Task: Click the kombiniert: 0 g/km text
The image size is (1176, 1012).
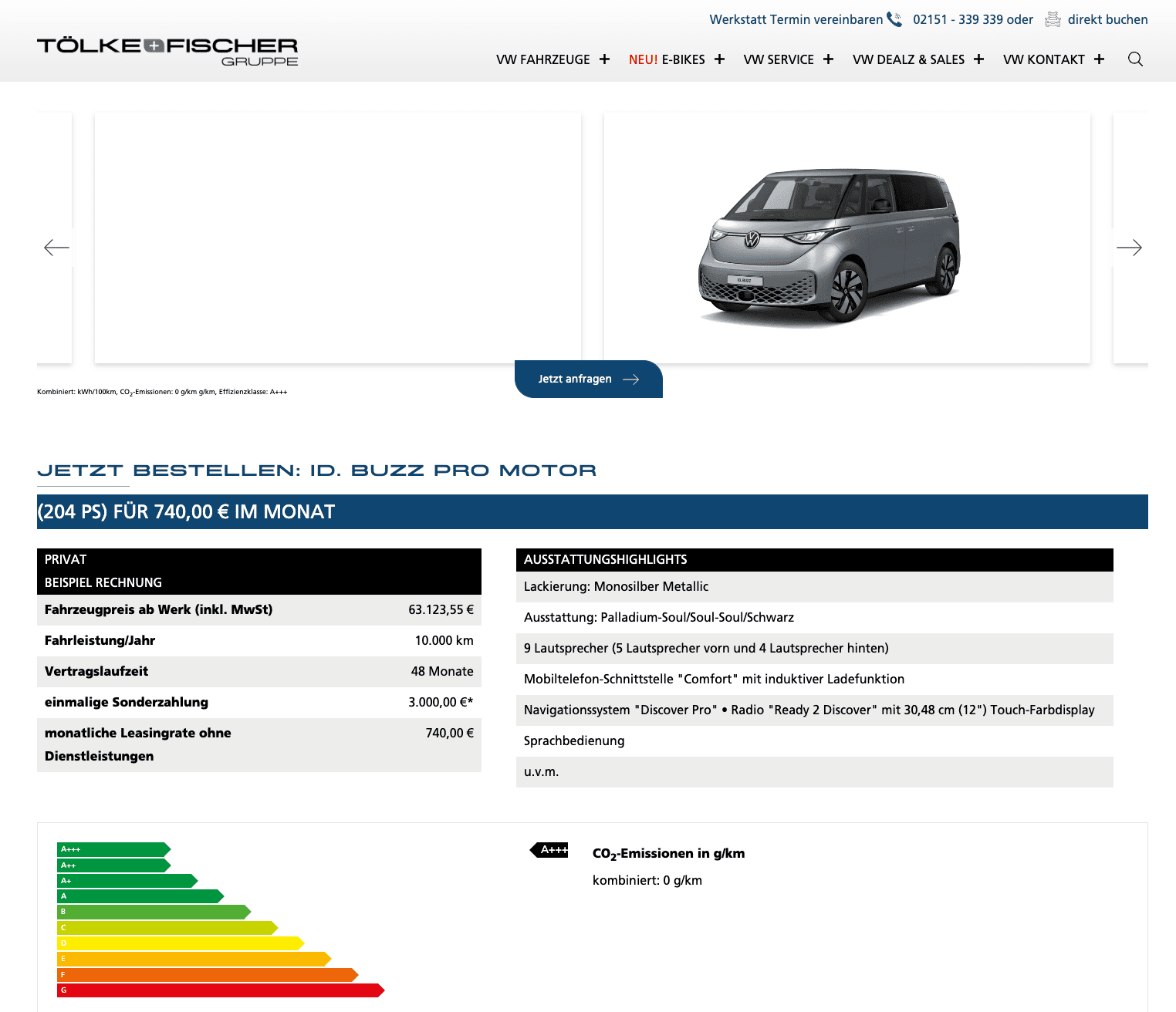Action: (x=647, y=880)
